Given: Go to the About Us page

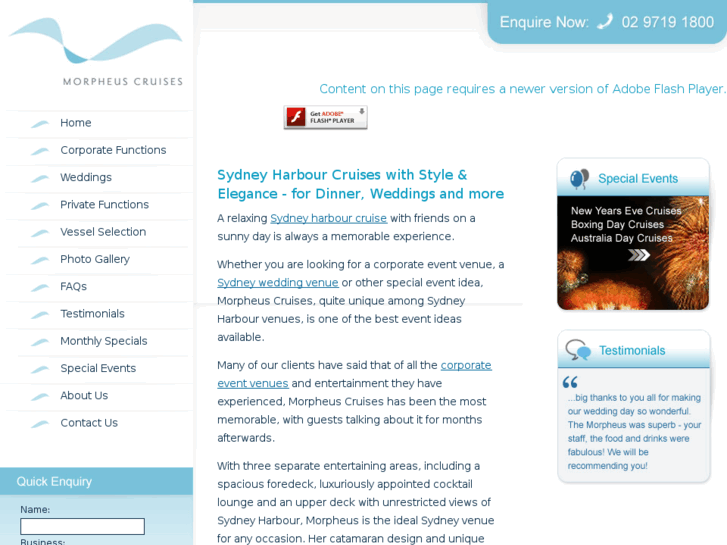Looking at the screenshot, I should pyautogui.click(x=84, y=396).
